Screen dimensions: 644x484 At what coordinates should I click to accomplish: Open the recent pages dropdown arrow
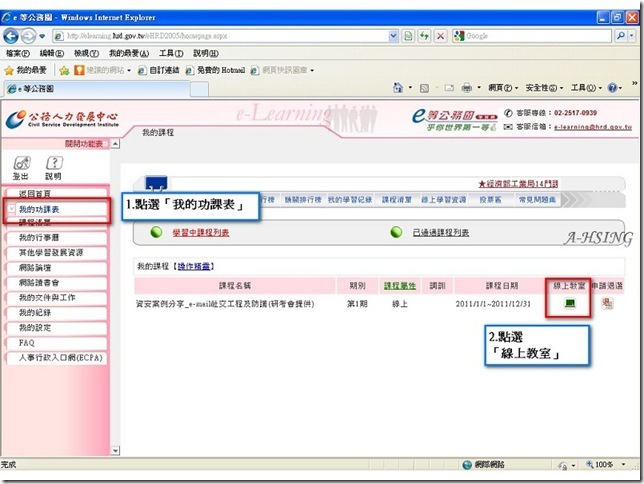coord(42,36)
